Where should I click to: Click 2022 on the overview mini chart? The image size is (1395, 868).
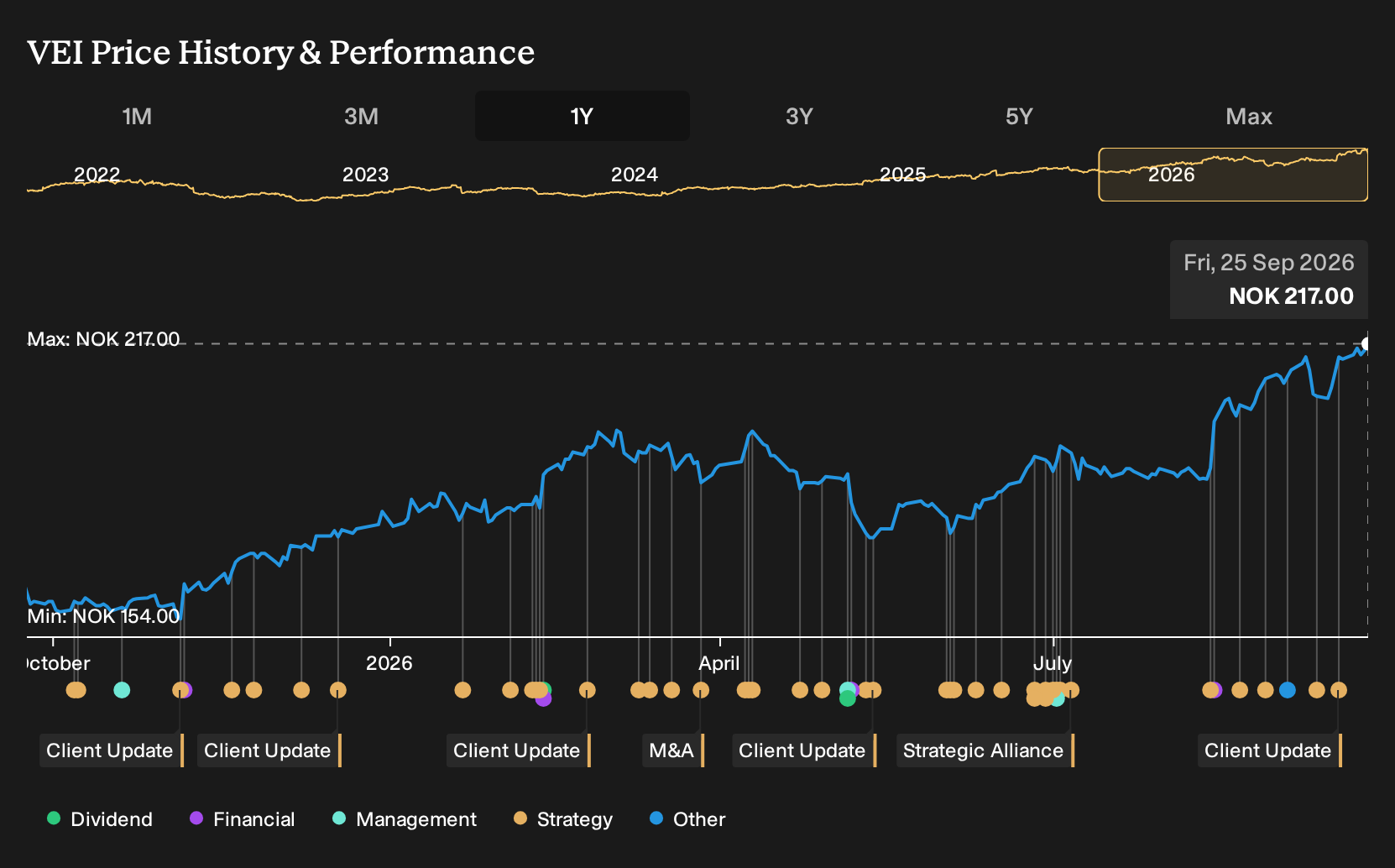97,175
